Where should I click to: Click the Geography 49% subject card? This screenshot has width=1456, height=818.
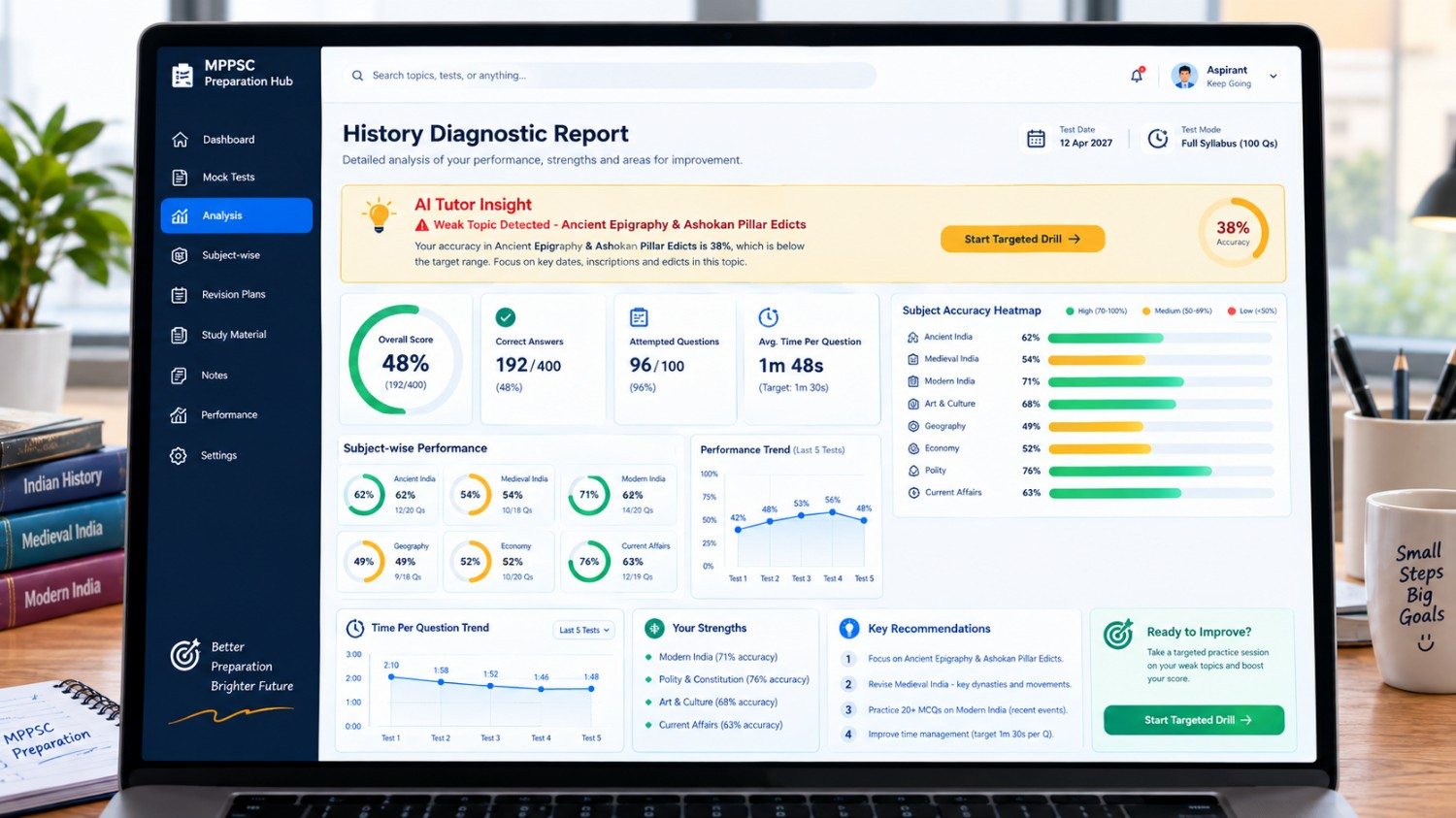pos(388,561)
